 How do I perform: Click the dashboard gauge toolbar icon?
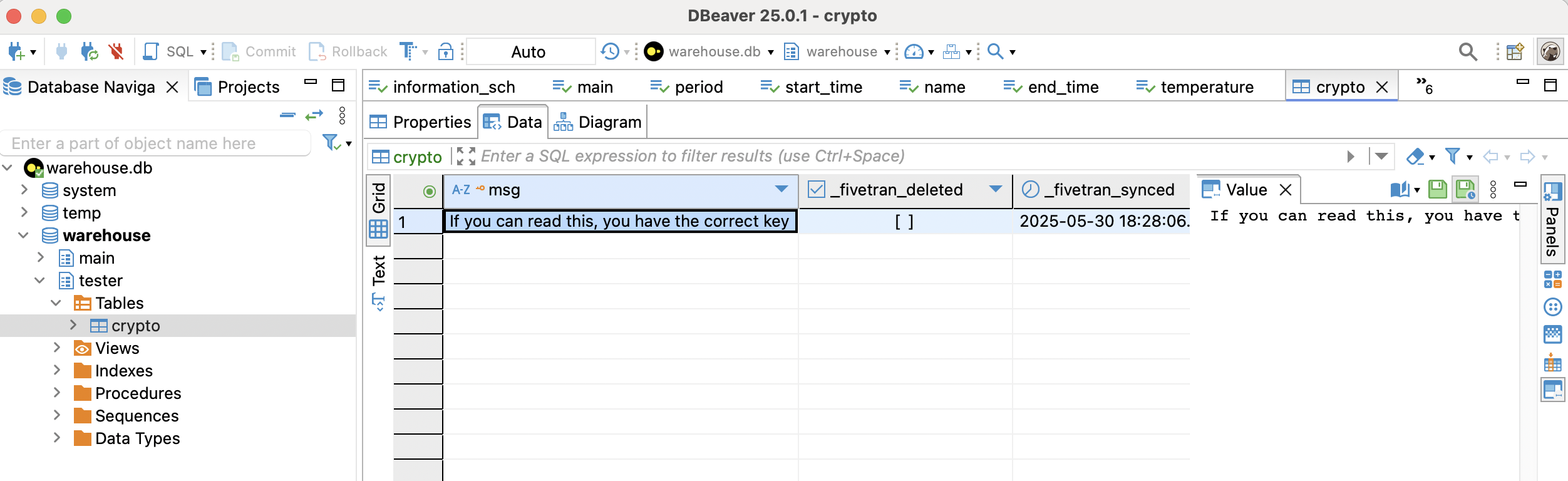point(914,52)
